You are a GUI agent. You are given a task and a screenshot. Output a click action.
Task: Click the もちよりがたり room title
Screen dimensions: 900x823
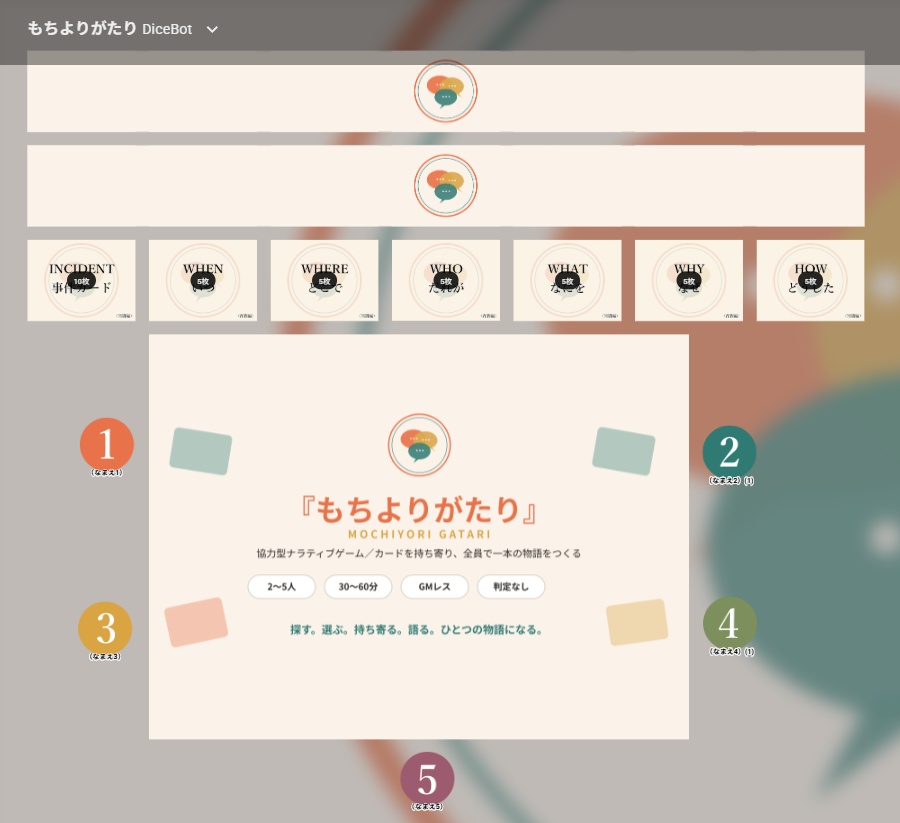click(x=82, y=28)
